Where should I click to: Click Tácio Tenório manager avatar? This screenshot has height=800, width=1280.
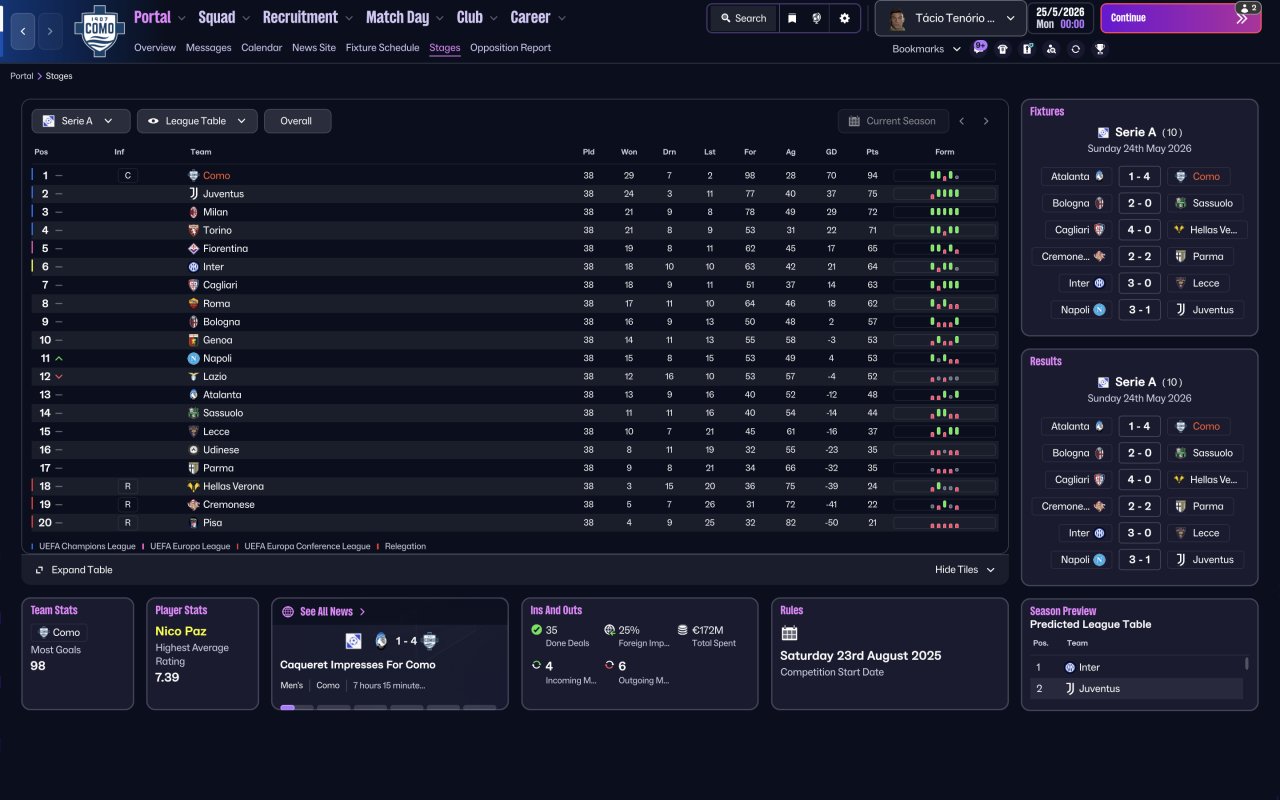click(897, 18)
